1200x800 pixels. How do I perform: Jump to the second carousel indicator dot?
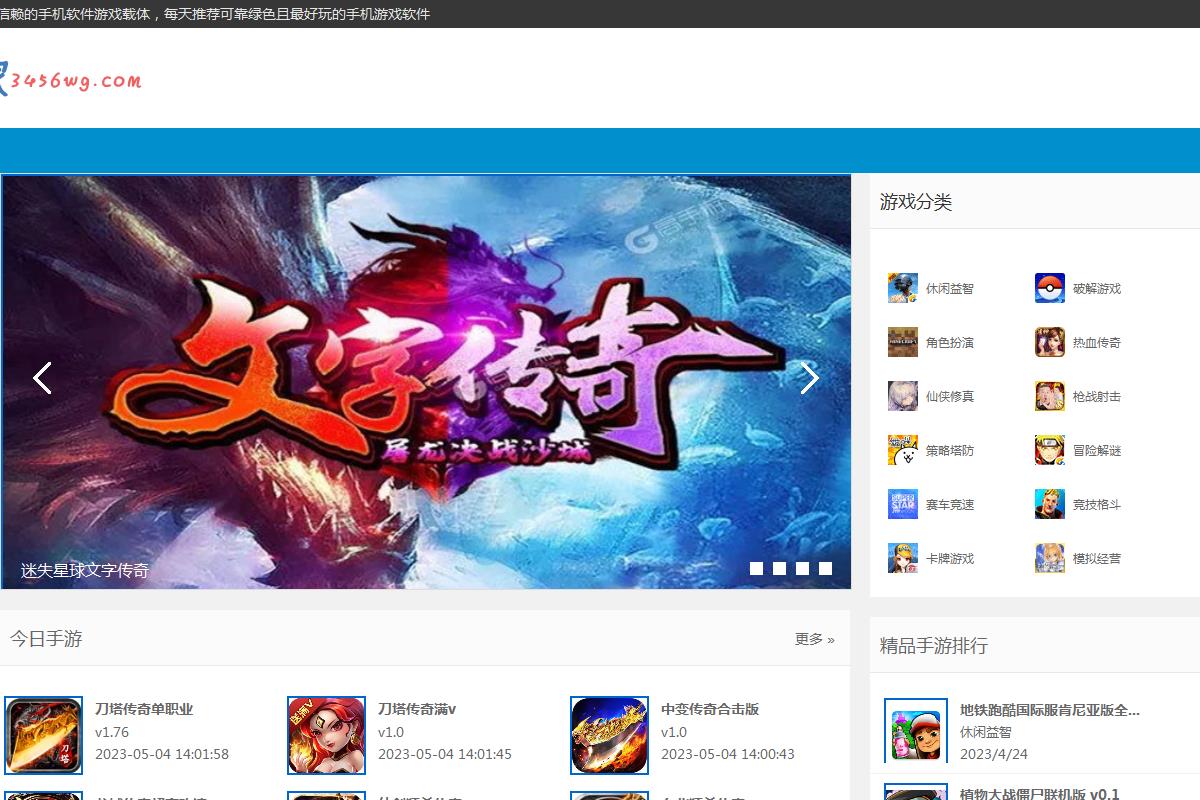click(780, 568)
